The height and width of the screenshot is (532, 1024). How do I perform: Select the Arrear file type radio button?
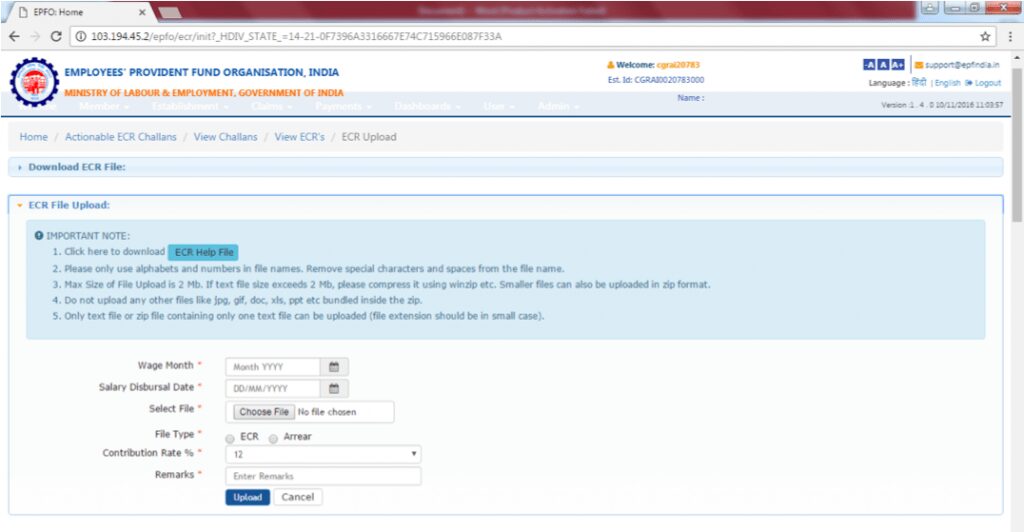[x=273, y=438]
